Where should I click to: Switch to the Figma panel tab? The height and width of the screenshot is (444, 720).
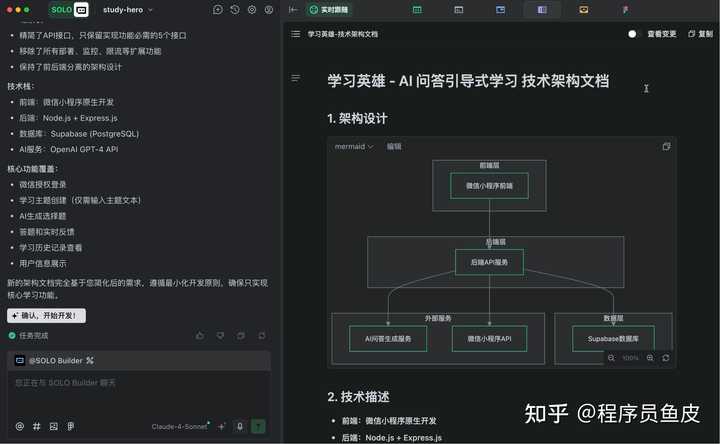(x=625, y=10)
